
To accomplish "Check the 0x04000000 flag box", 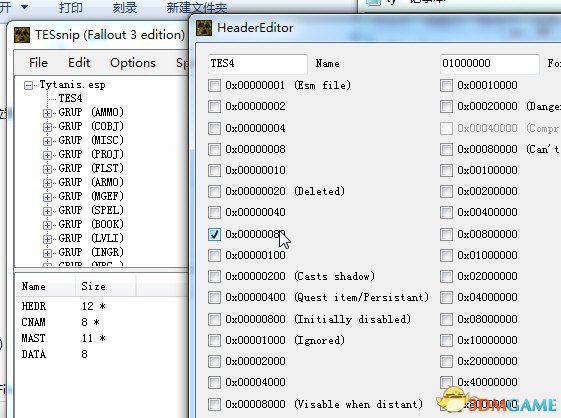I will [446, 297].
